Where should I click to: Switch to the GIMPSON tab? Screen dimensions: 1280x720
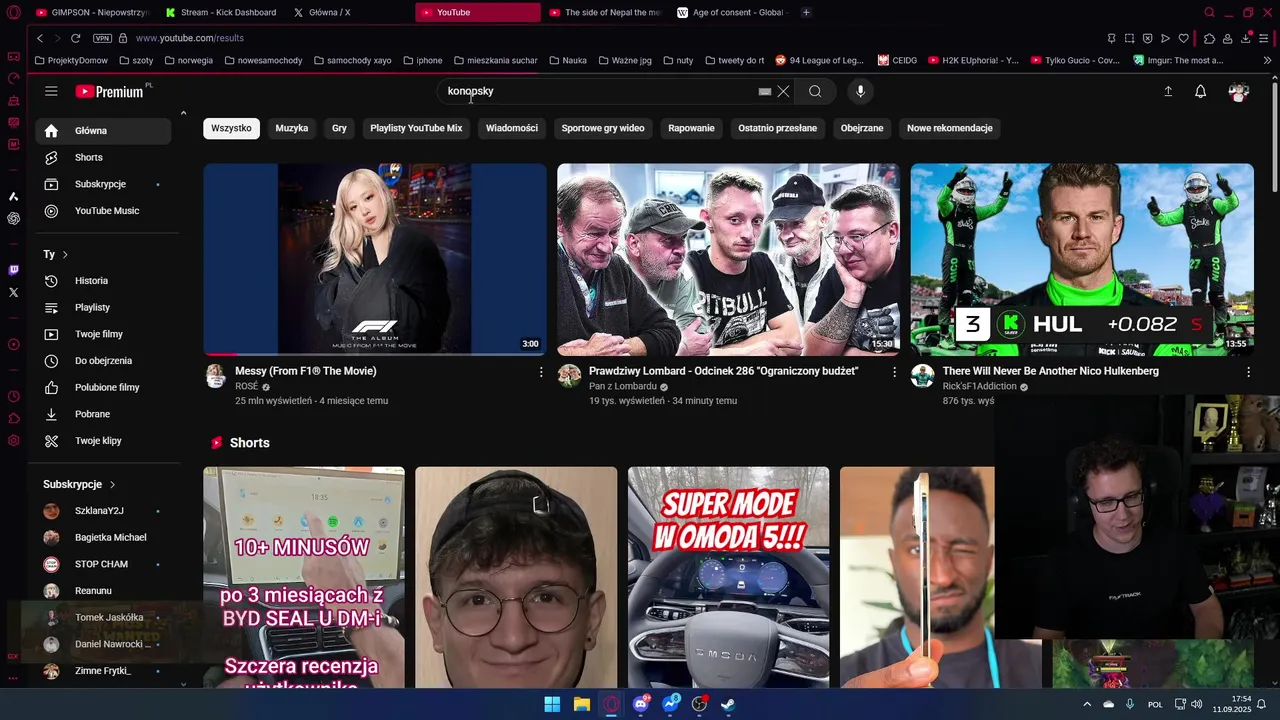(x=92, y=12)
